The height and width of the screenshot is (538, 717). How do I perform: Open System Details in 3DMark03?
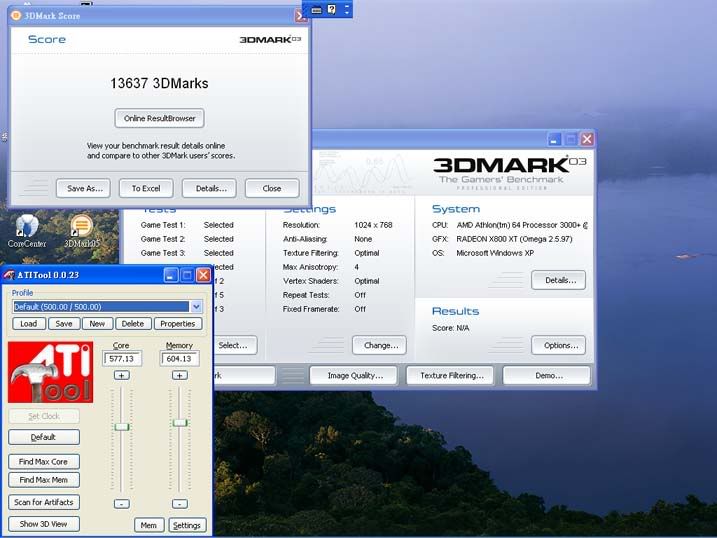click(x=559, y=280)
